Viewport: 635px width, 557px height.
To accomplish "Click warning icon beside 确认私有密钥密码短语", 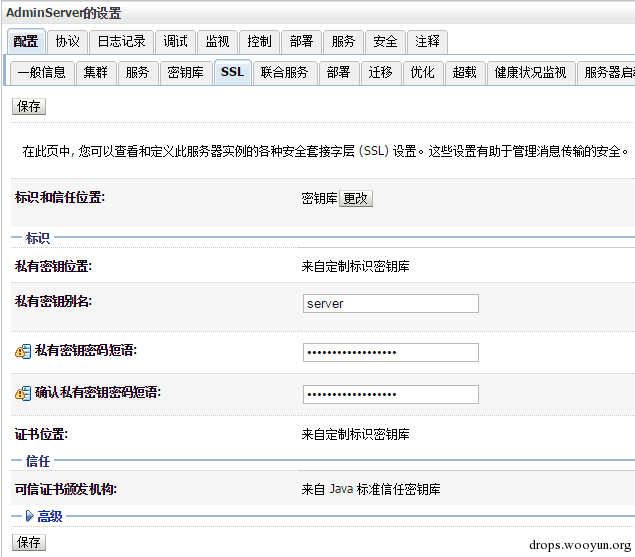I will [23, 393].
